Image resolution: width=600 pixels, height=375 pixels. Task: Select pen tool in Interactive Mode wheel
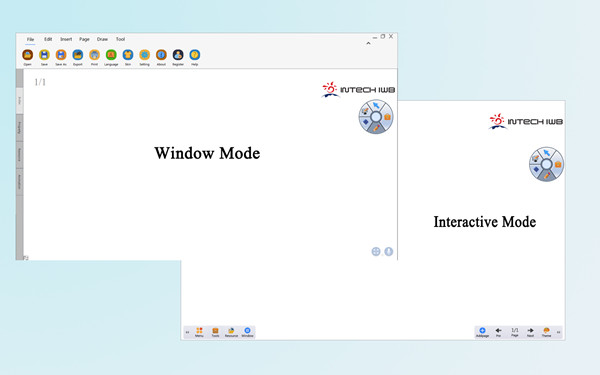coord(547,176)
